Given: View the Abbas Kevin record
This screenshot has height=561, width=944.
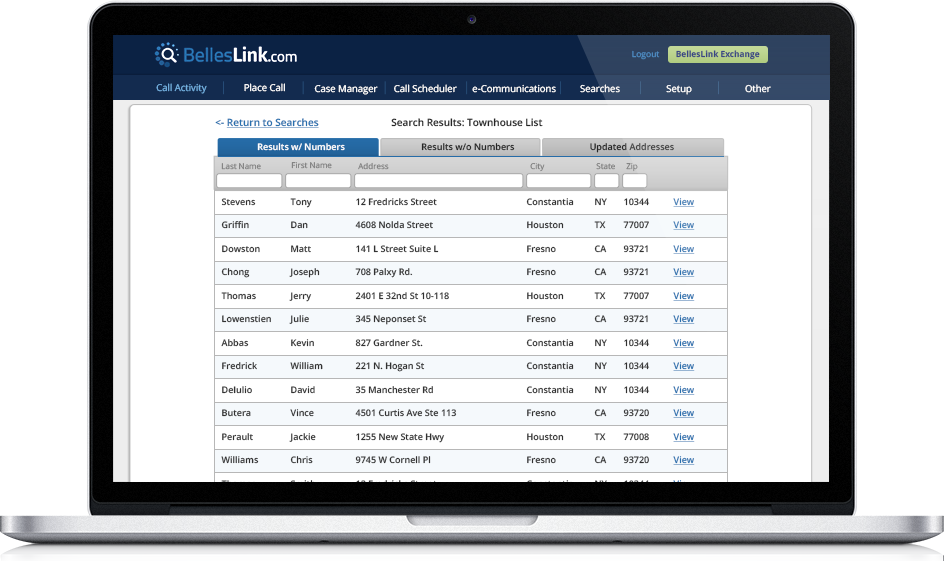Looking at the screenshot, I should [683, 343].
